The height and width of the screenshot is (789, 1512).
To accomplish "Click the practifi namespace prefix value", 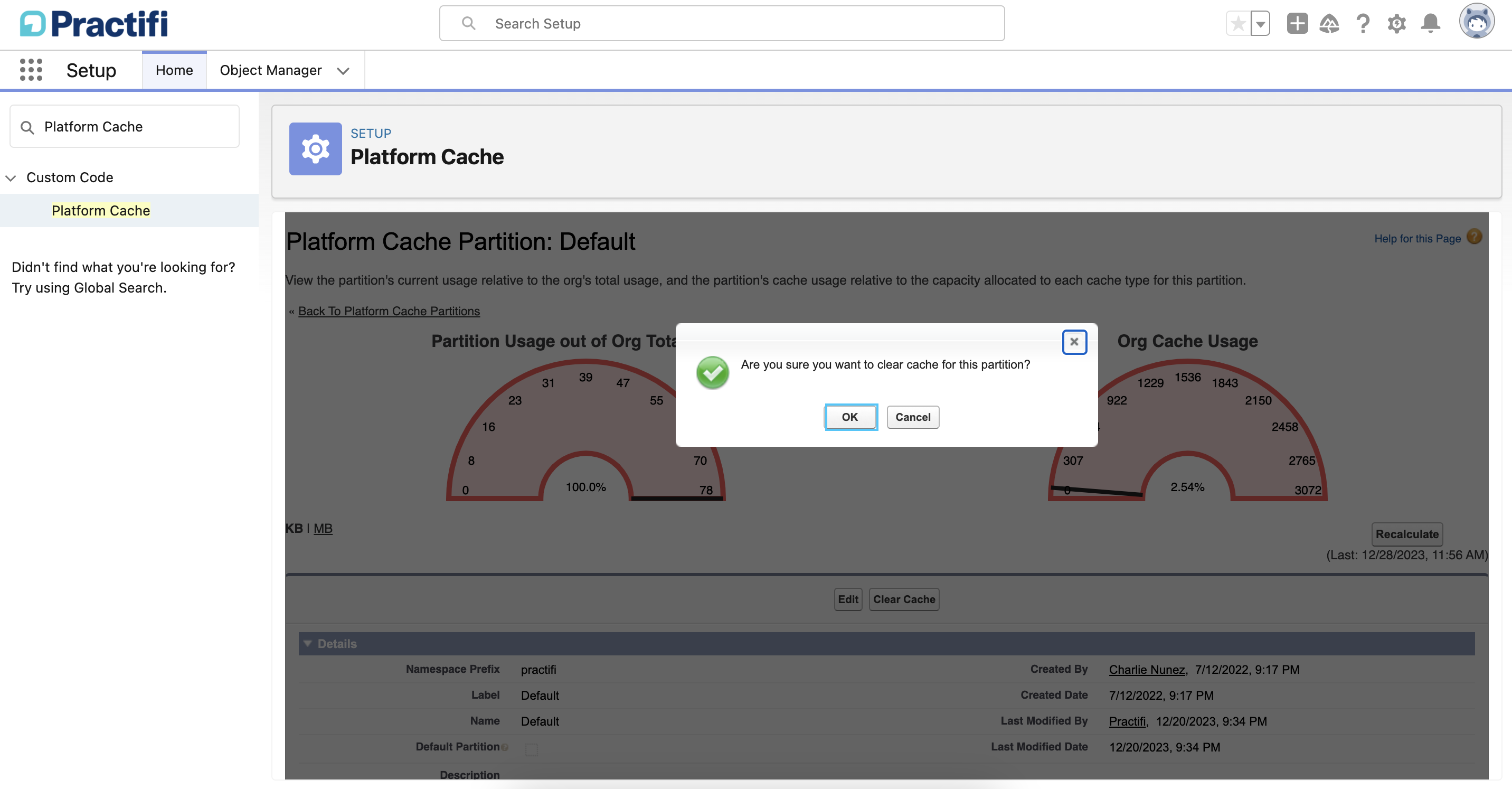I will pyautogui.click(x=538, y=670).
